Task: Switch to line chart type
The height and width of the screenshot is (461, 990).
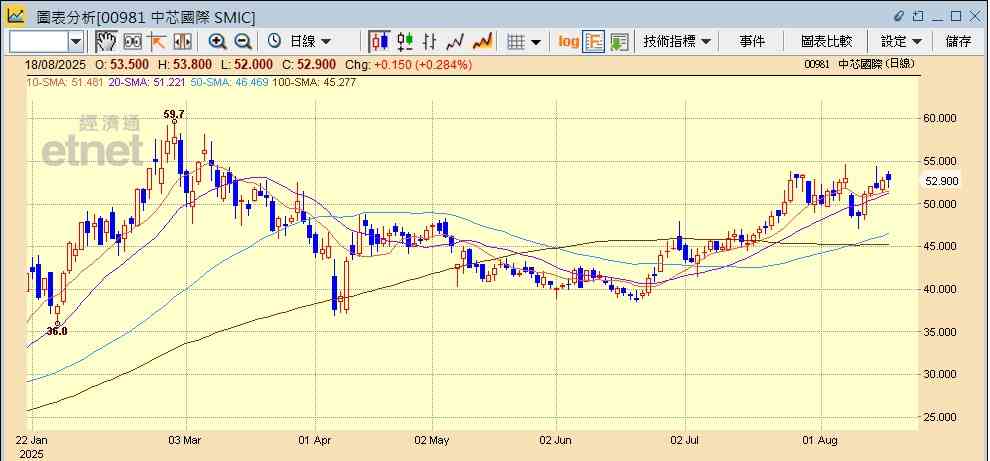Action: coord(455,42)
